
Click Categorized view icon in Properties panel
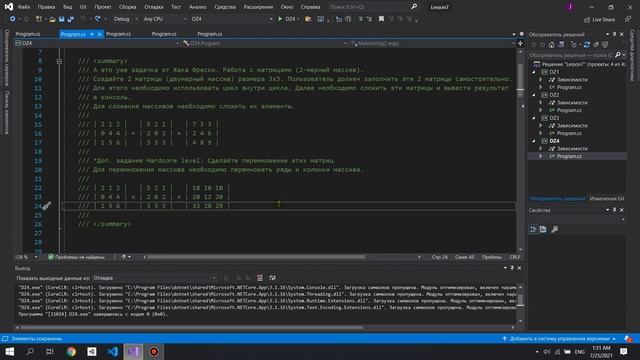(533, 229)
